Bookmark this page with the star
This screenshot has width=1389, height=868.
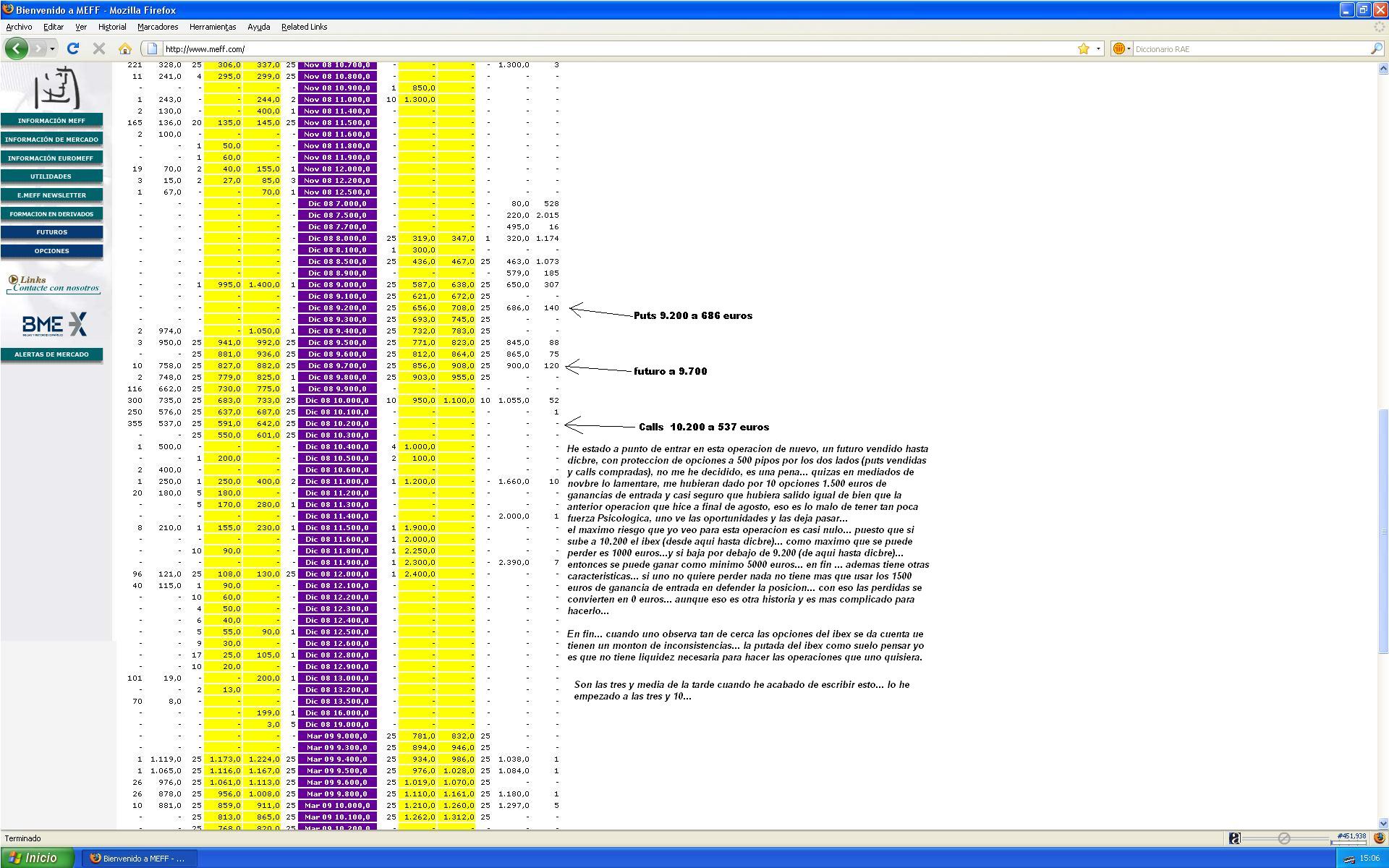point(1083,48)
